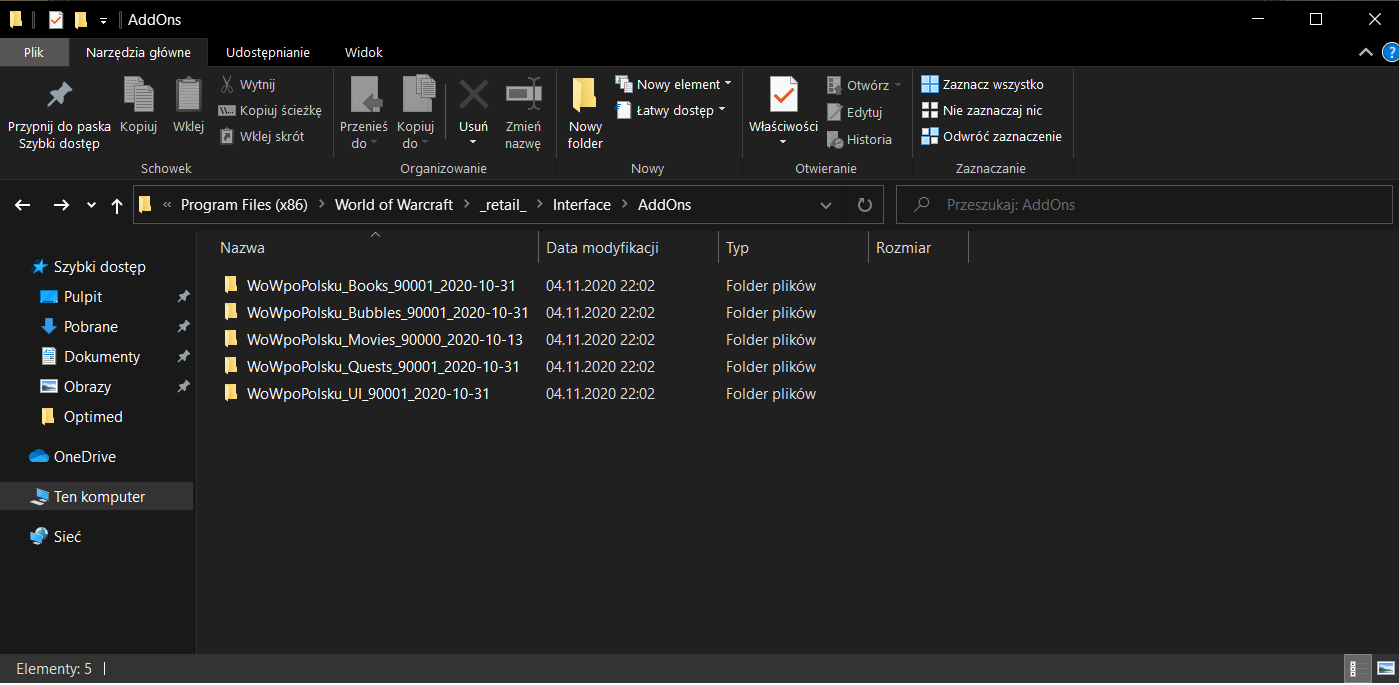
Task: Click Zaznacz wszystko to select all
Action: pos(982,84)
